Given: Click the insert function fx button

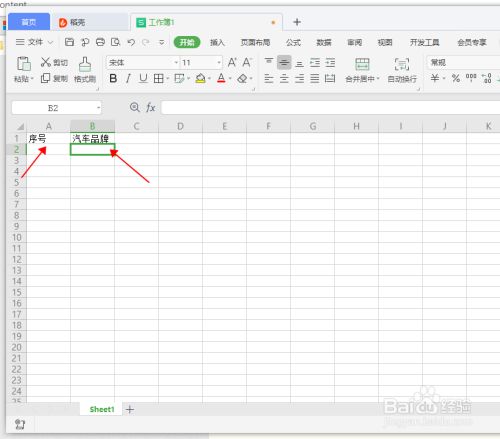Looking at the screenshot, I should click(x=151, y=107).
